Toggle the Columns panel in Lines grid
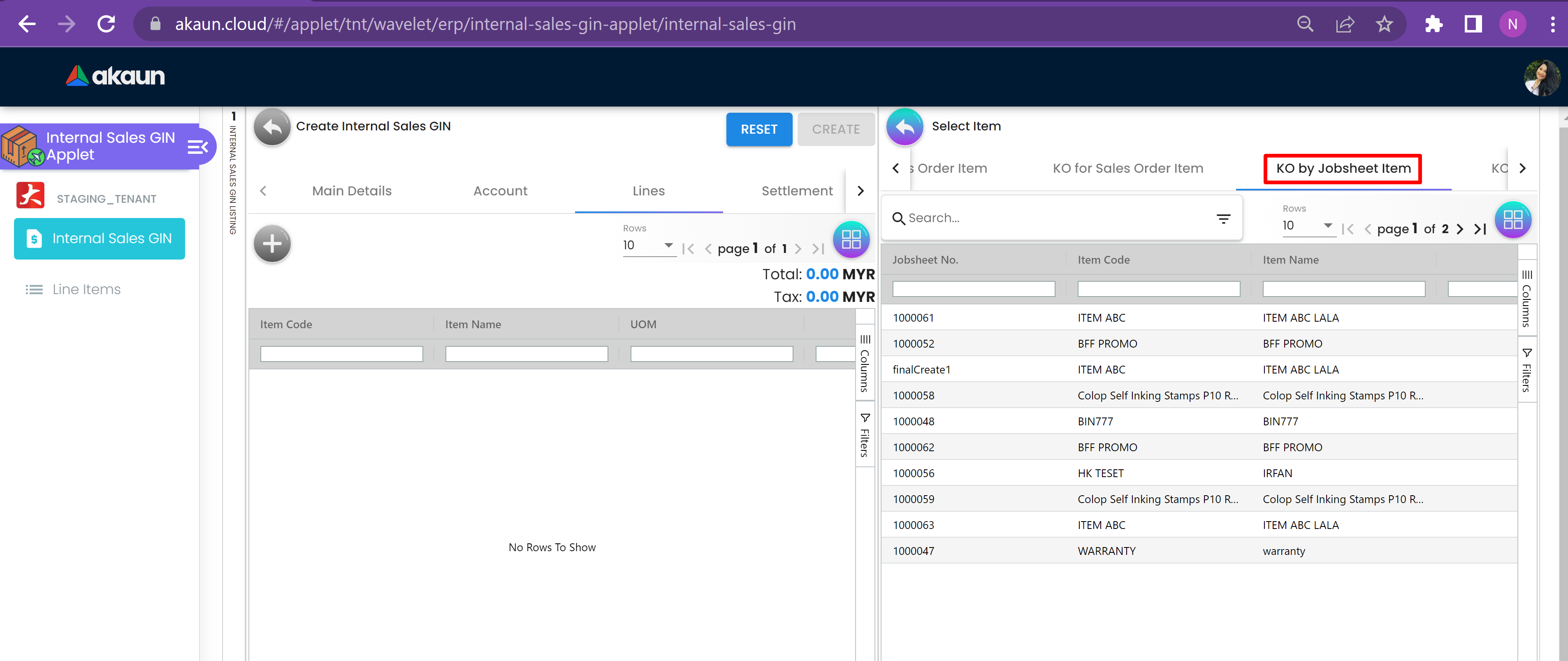1568x661 pixels. point(865,363)
